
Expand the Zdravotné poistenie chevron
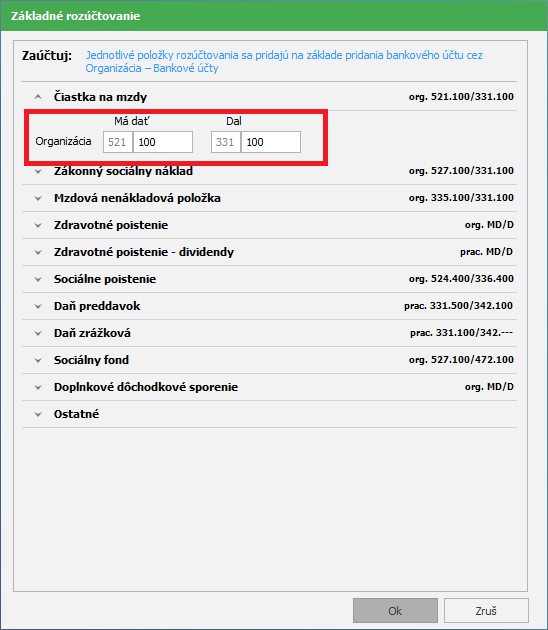(x=38, y=225)
